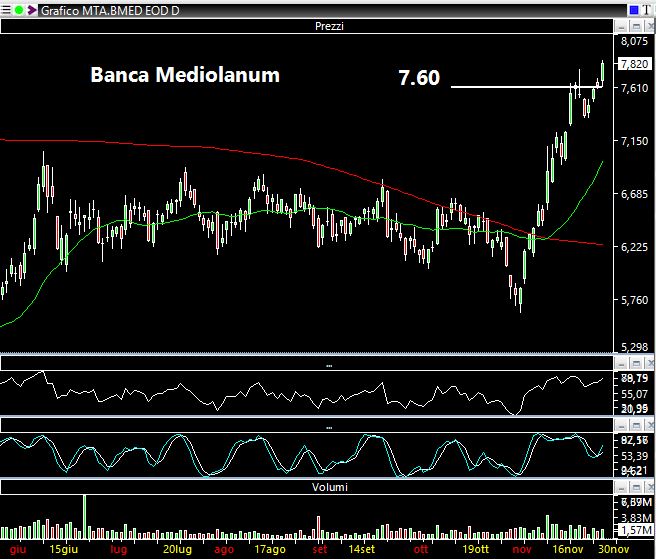656x559 pixels.
Task: Click the '17ago' date label
Action: (x=270, y=549)
